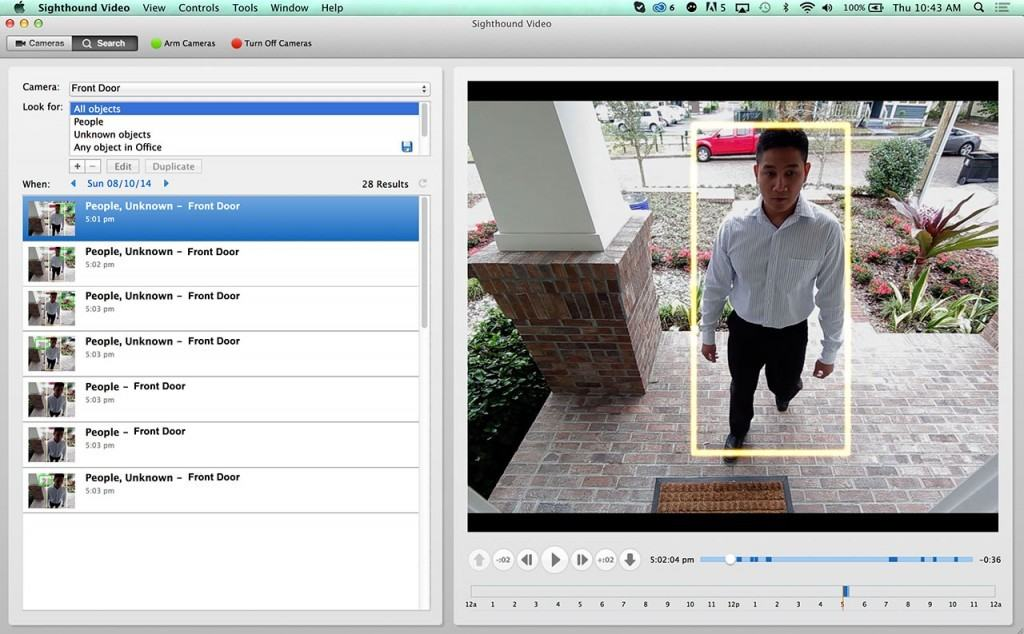
Task: Select the 5:01 pm People, Unknown clip
Action: click(x=221, y=218)
